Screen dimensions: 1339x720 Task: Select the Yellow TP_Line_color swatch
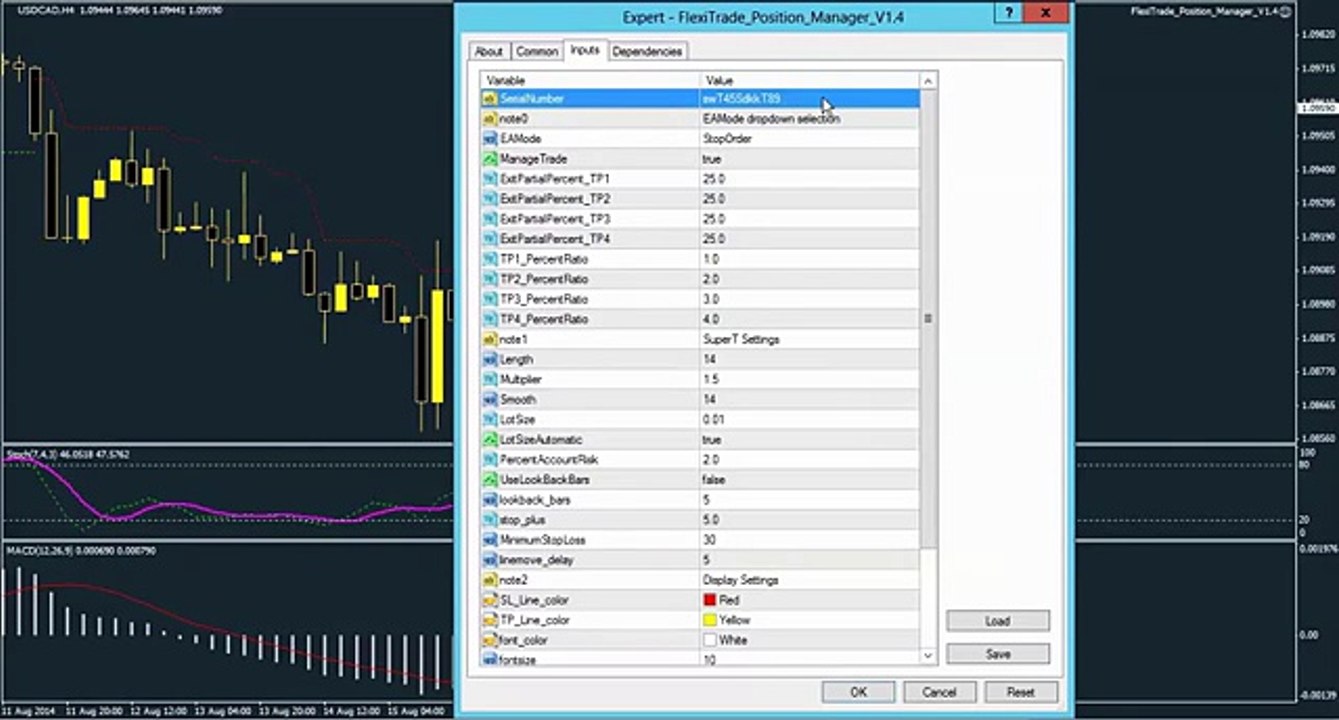(x=710, y=620)
